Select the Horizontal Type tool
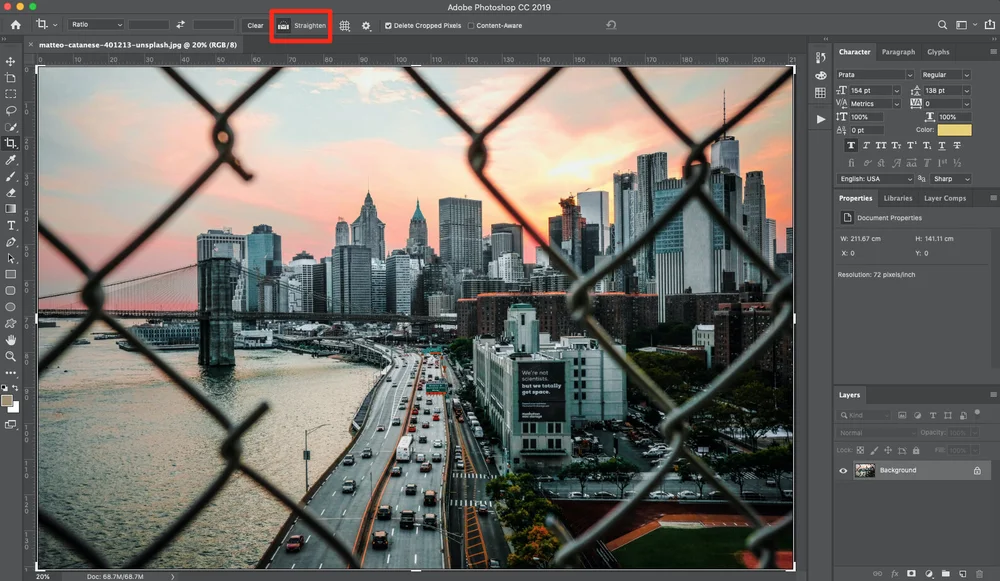The width and height of the screenshot is (1000, 581). coord(10,225)
